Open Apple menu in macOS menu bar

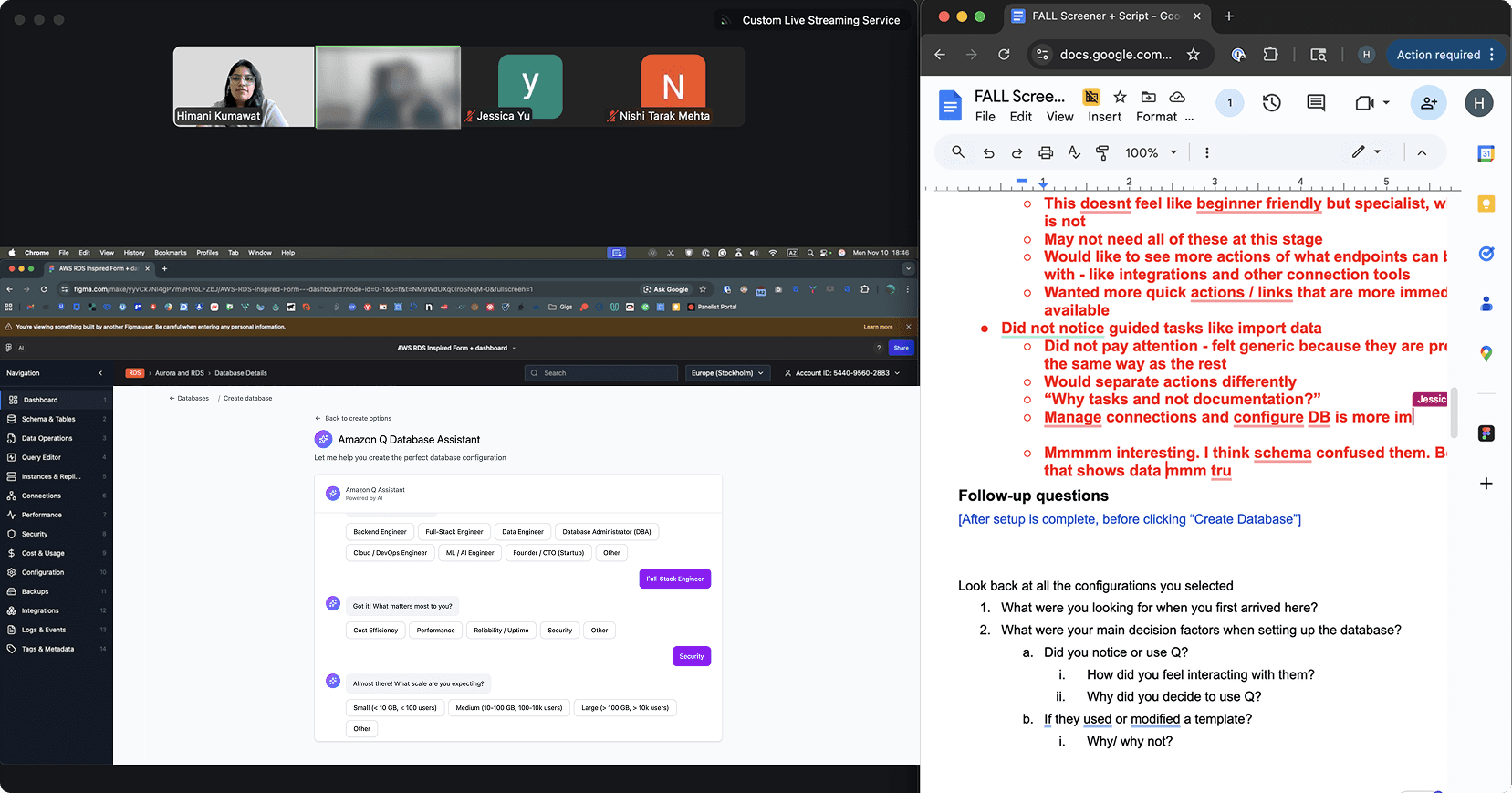[x=12, y=253]
